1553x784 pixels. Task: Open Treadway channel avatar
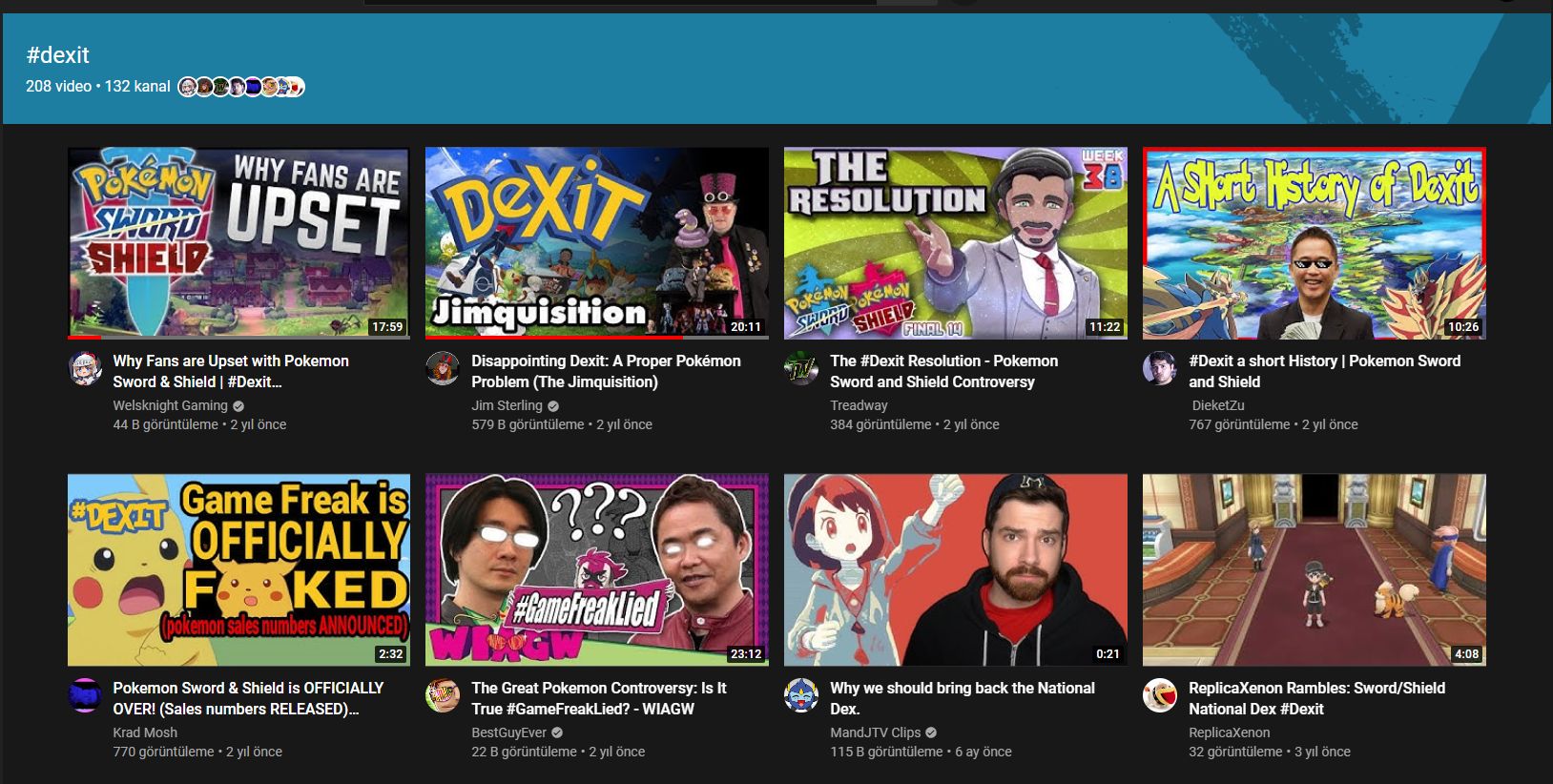801,368
